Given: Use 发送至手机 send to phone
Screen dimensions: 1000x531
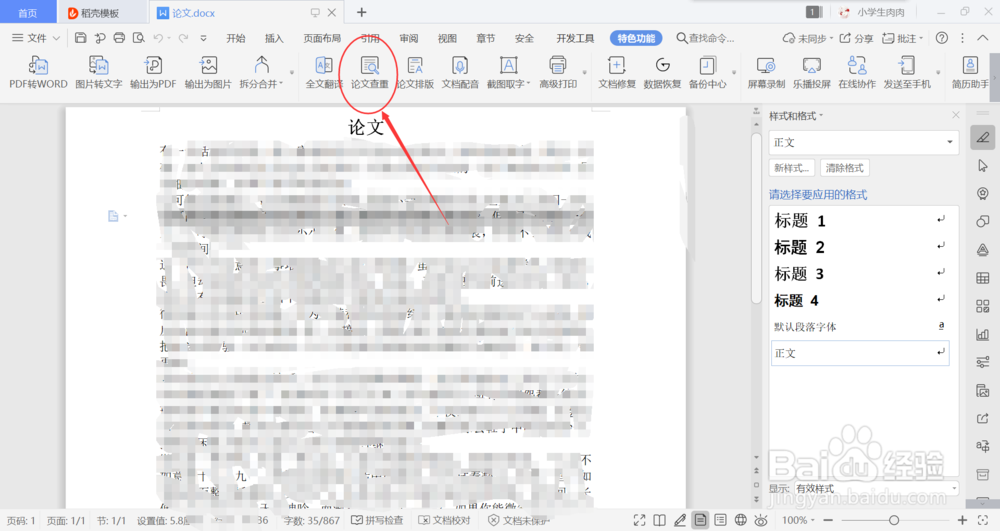Looking at the screenshot, I should pos(907,73).
